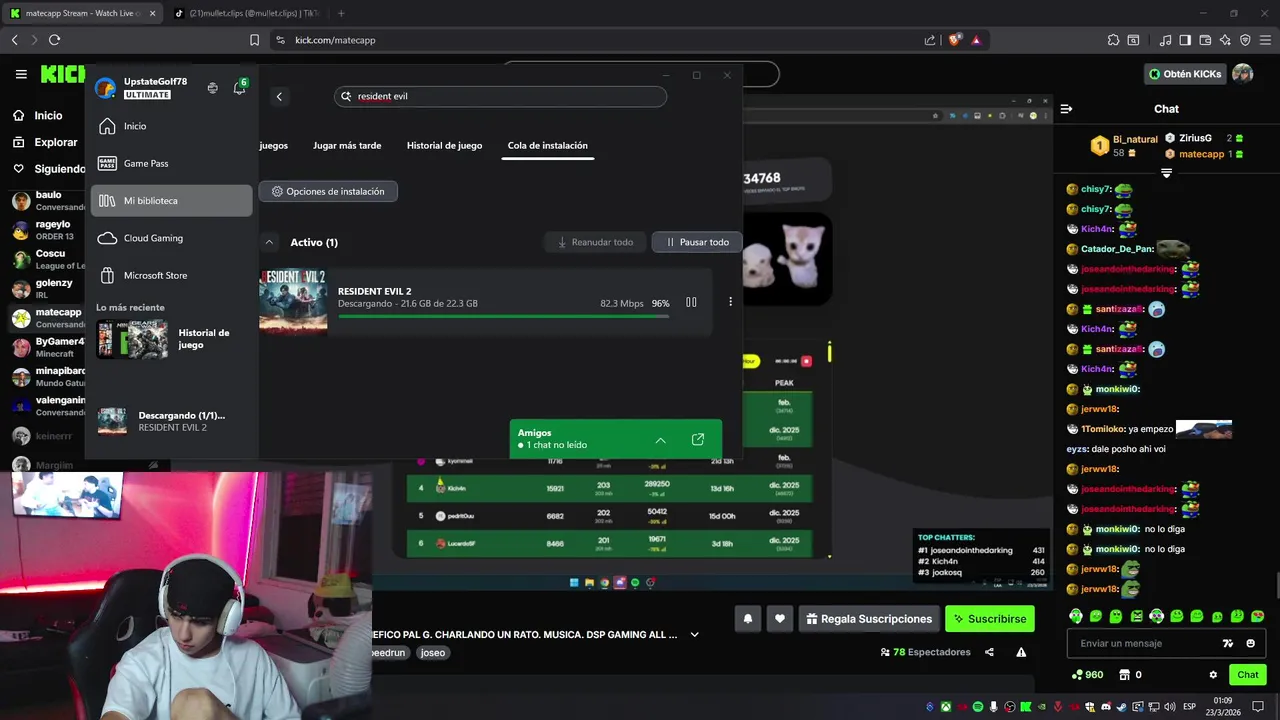The height and width of the screenshot is (720, 1280).
Task: Expand chat leaderboard chevron
Action: click(x=1166, y=173)
